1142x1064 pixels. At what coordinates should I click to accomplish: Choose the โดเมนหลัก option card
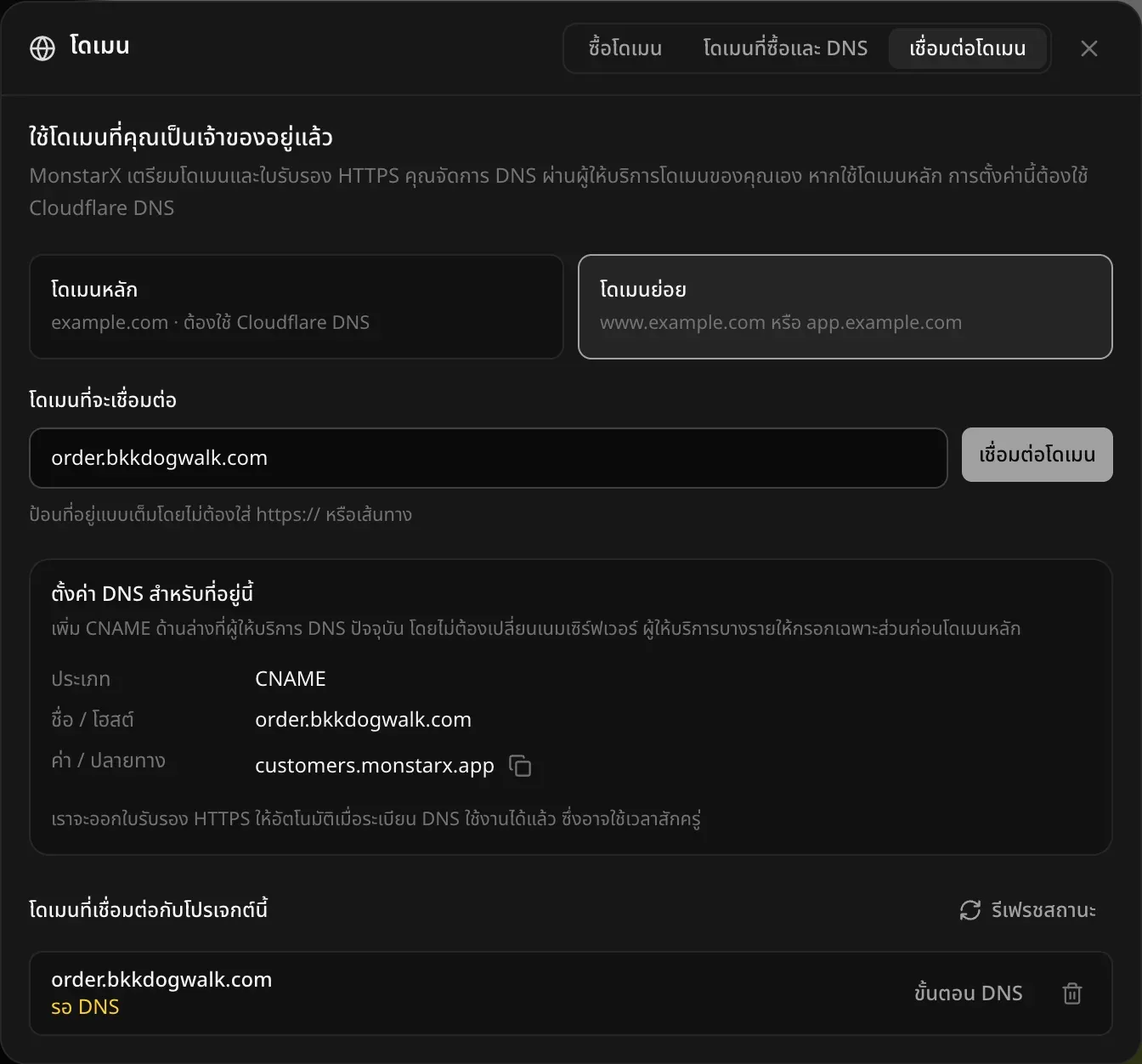pyautogui.click(x=297, y=307)
